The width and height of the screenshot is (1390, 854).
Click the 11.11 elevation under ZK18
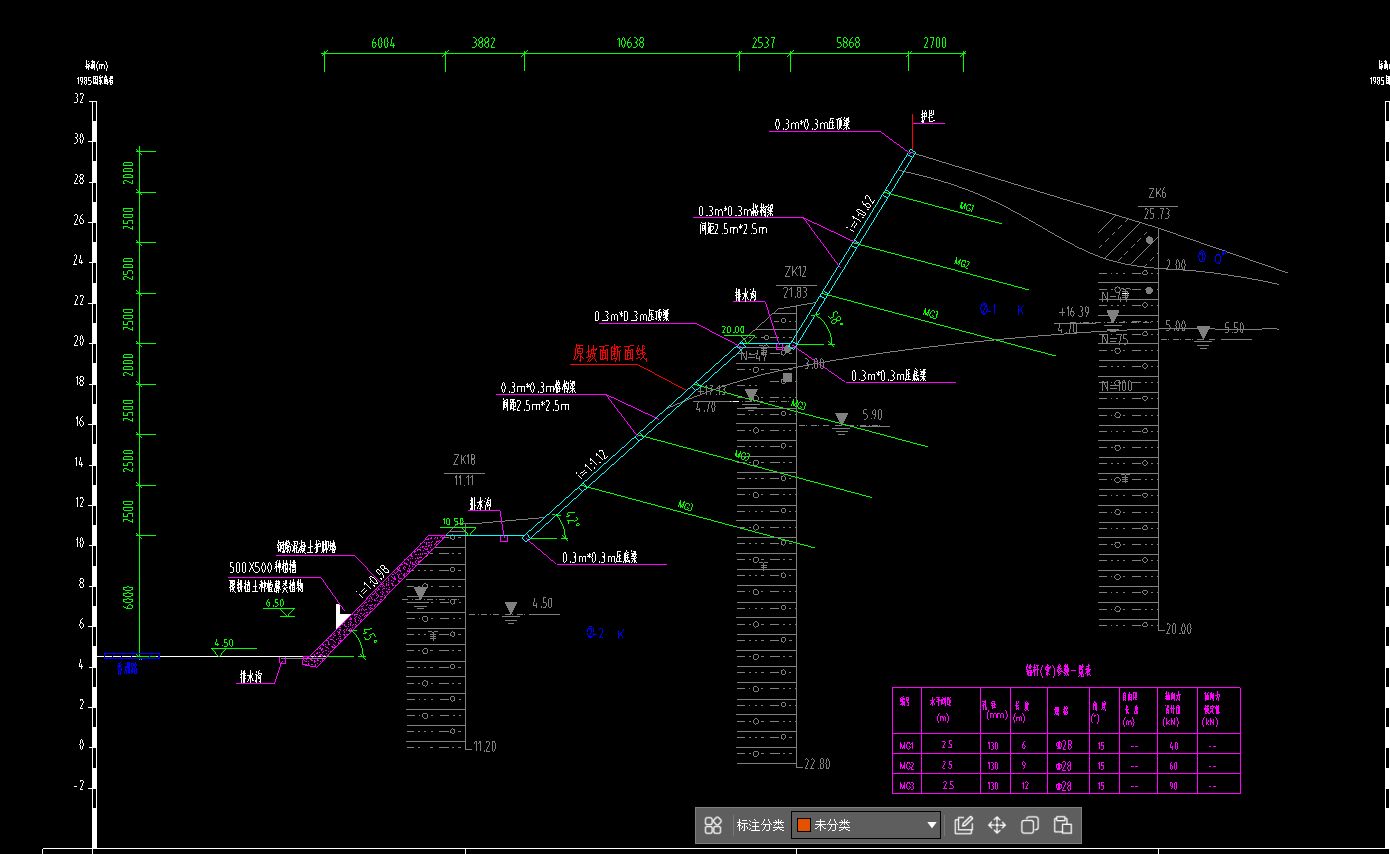[x=464, y=481]
